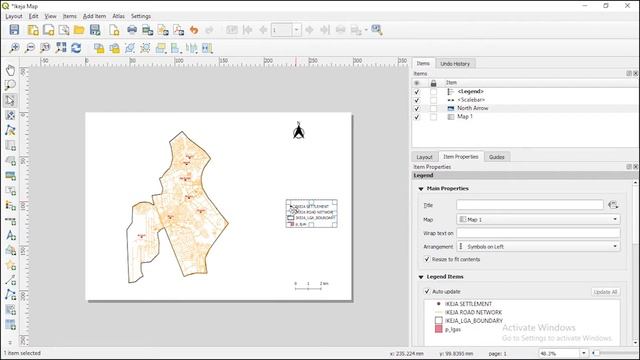Click the Duplicate Layout icon
640x360 pixels.
click(x=49, y=30)
